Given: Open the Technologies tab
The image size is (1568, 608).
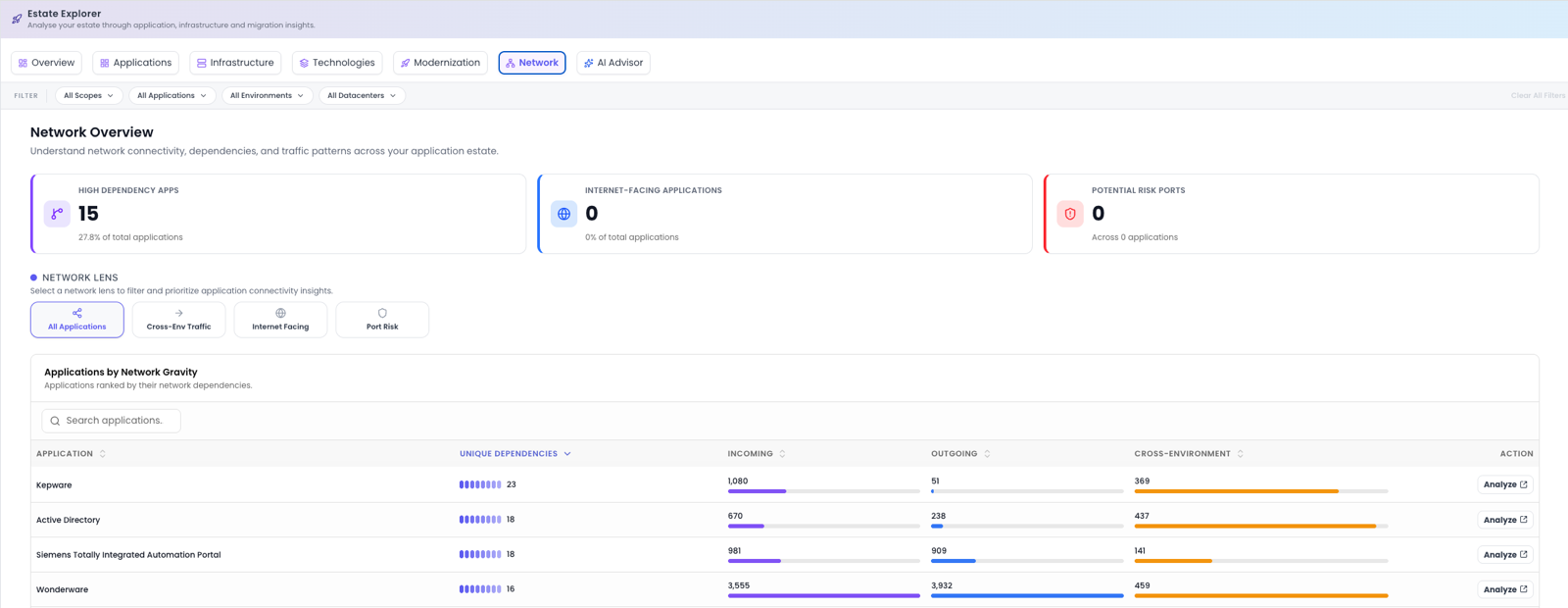Looking at the screenshot, I should pyautogui.click(x=337, y=63).
